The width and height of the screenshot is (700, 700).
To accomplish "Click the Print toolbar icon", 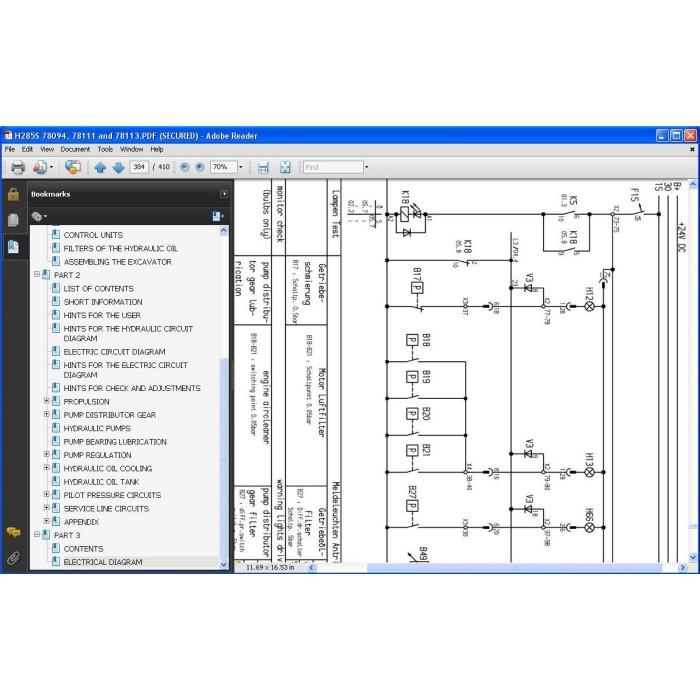I will (18, 167).
